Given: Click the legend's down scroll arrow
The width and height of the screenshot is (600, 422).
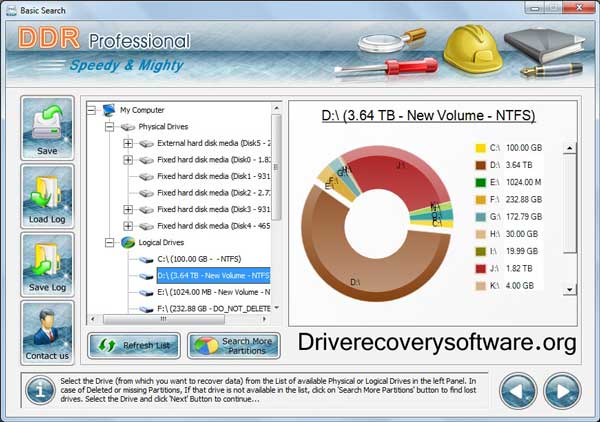Looking at the screenshot, I should tap(570, 290).
